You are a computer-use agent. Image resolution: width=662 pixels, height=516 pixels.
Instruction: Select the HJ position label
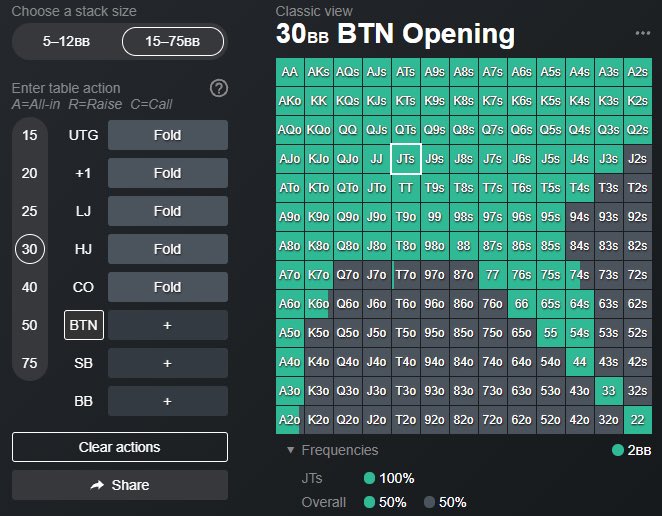[84, 249]
